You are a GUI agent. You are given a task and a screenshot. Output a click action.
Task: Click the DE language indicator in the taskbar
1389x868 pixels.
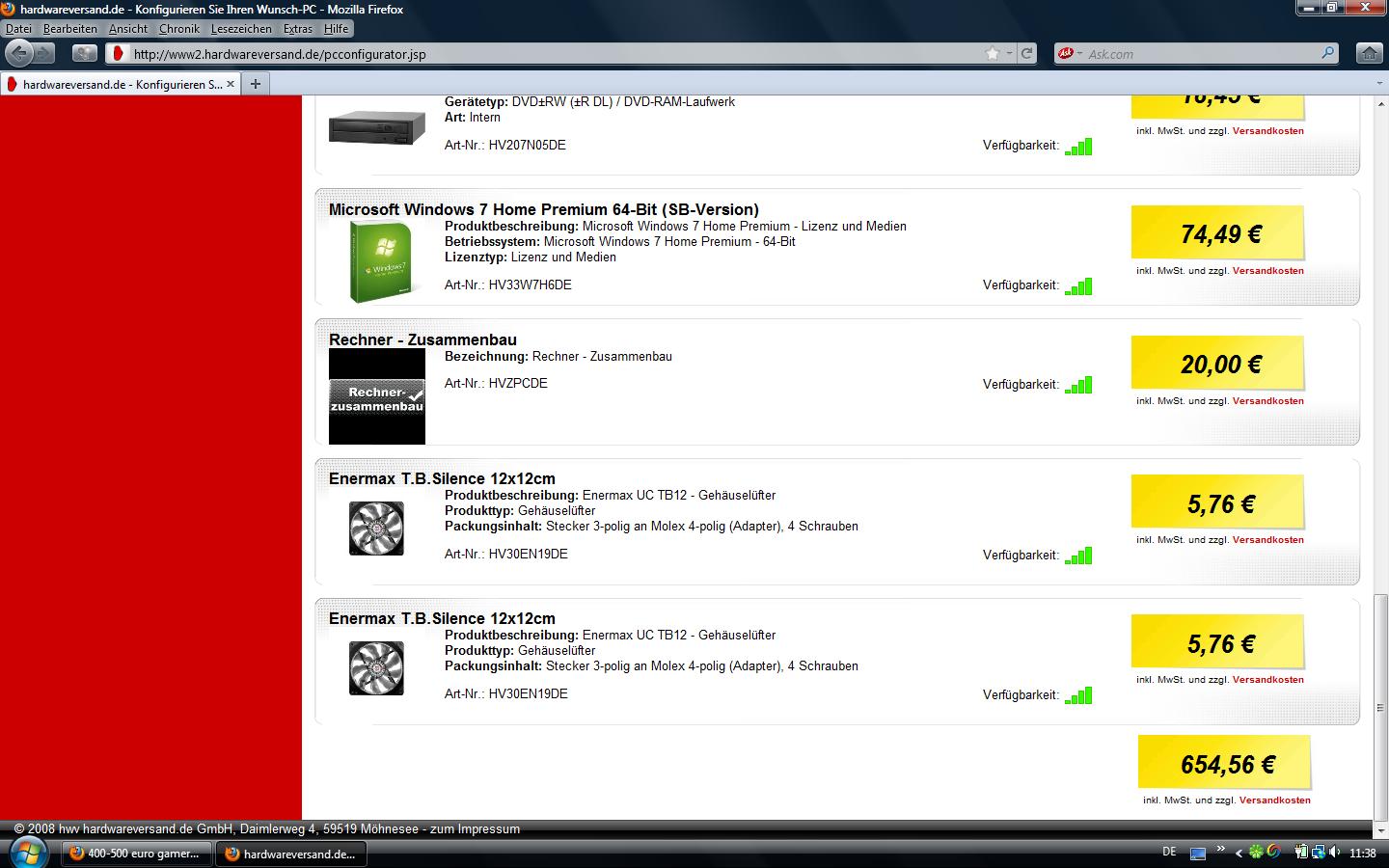(x=1169, y=853)
